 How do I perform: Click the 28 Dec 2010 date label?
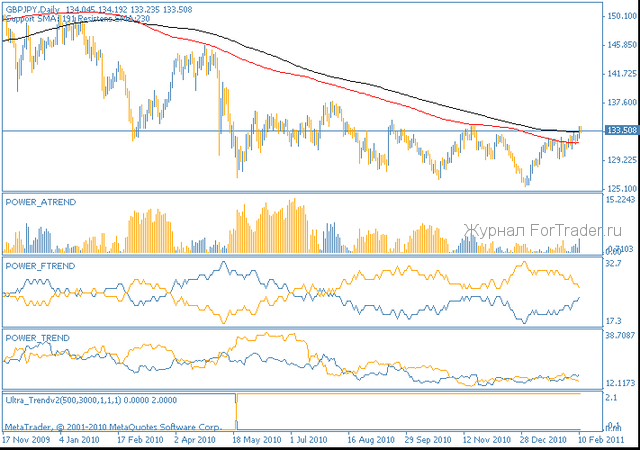[543, 440]
